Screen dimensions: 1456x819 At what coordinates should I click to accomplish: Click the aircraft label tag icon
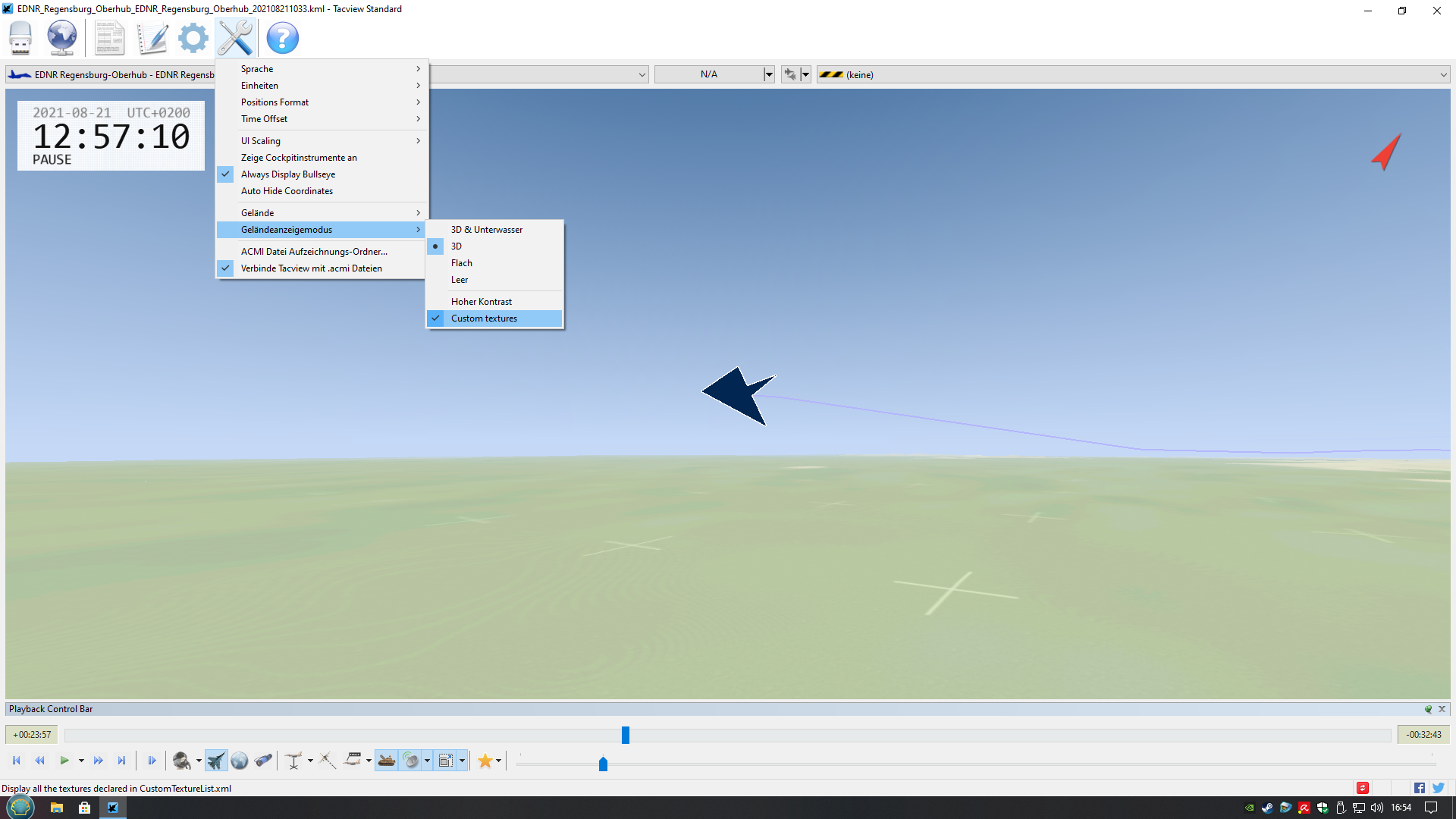point(353,760)
